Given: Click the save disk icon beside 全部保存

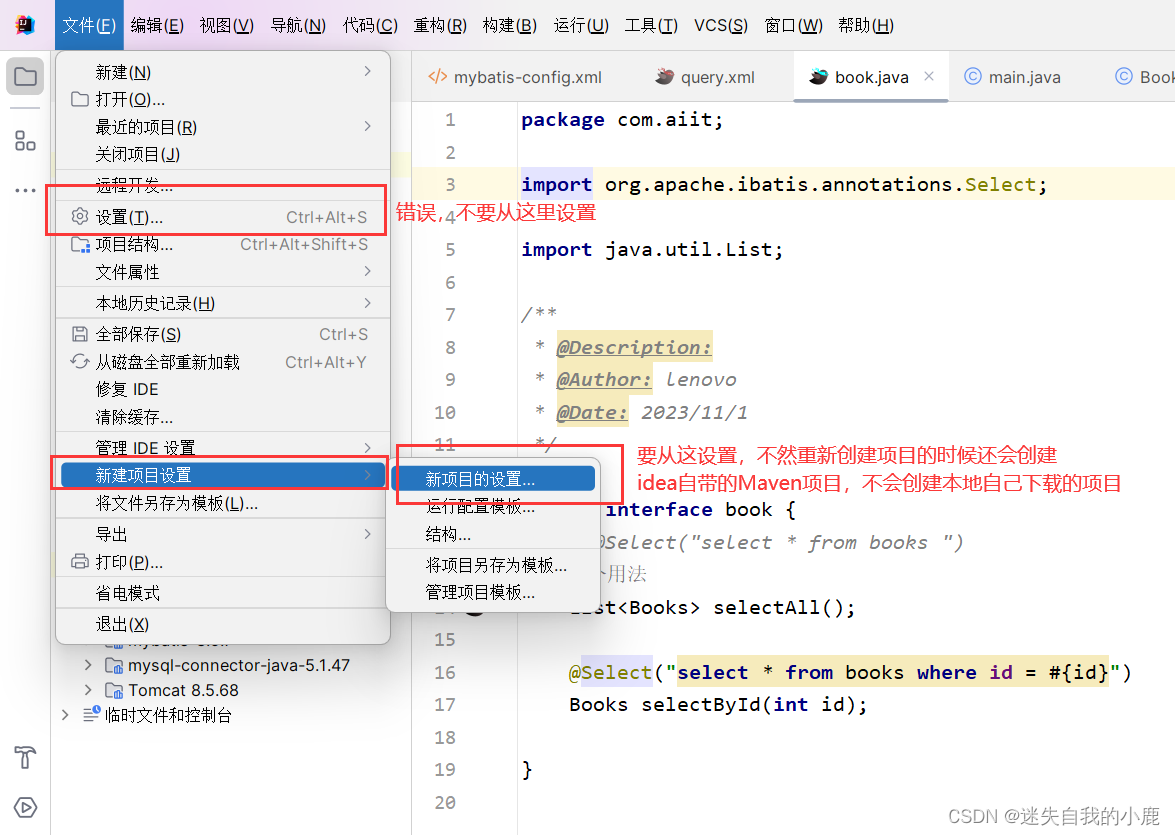Looking at the screenshot, I should [80, 334].
